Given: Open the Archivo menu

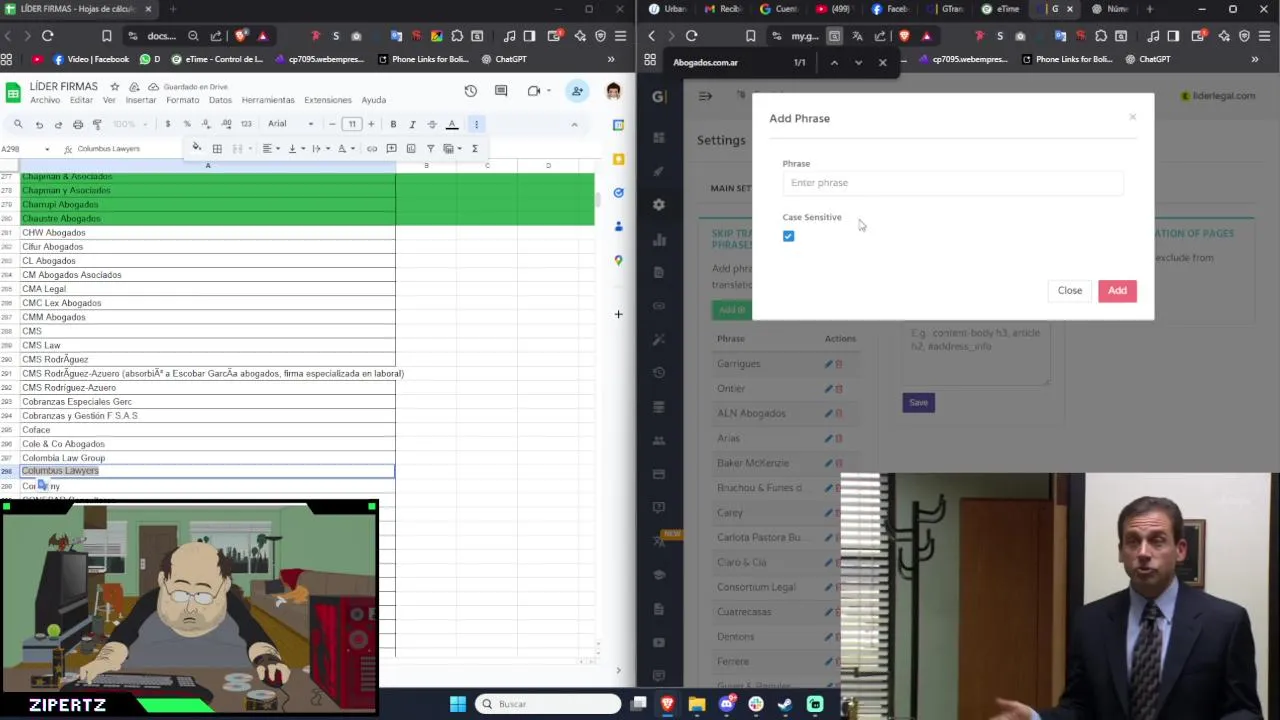Looking at the screenshot, I should [x=45, y=100].
